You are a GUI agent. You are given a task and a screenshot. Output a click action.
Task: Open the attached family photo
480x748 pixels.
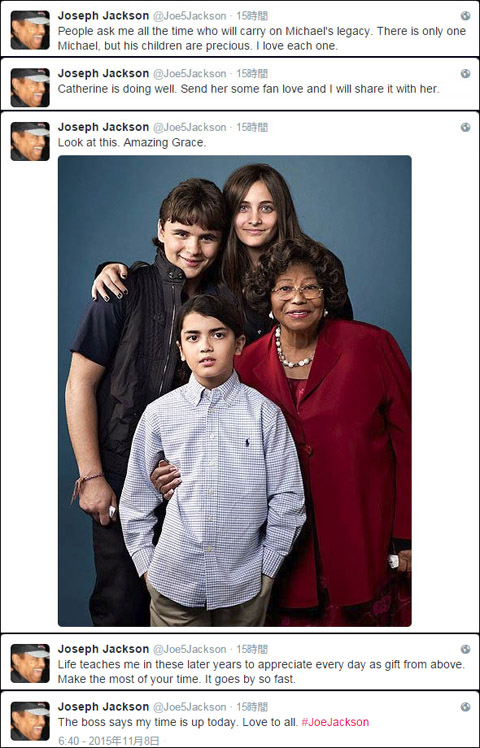pyautogui.click(x=234, y=391)
